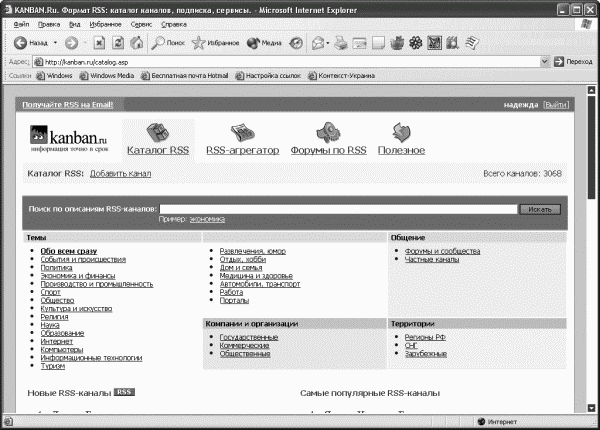Click the RSS-агрегатор navigation link

point(243,150)
